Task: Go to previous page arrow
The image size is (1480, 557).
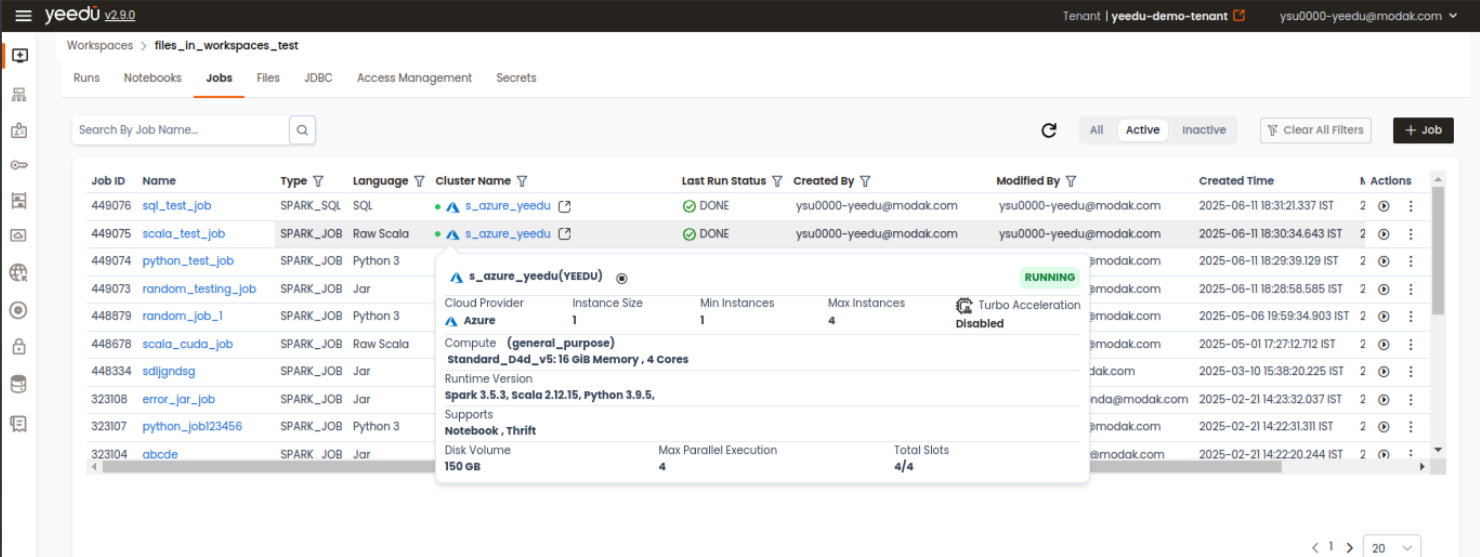Action: click(x=1315, y=548)
